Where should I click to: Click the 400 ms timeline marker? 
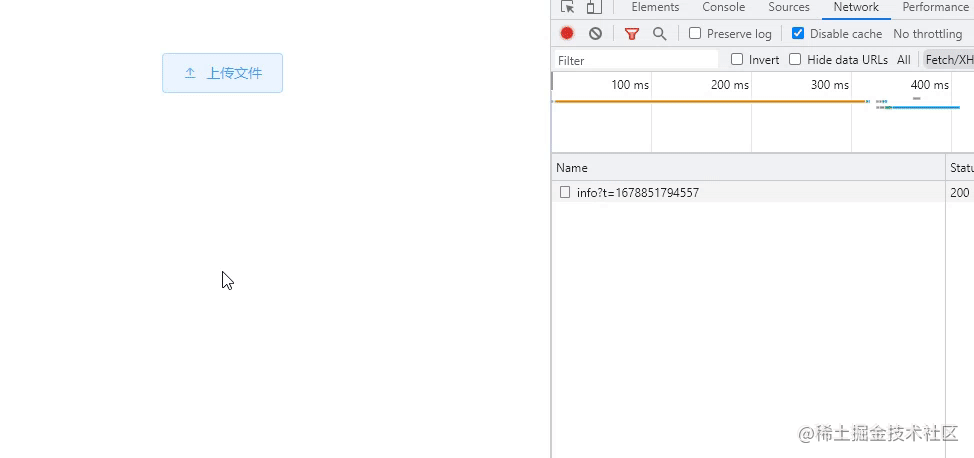(x=930, y=85)
